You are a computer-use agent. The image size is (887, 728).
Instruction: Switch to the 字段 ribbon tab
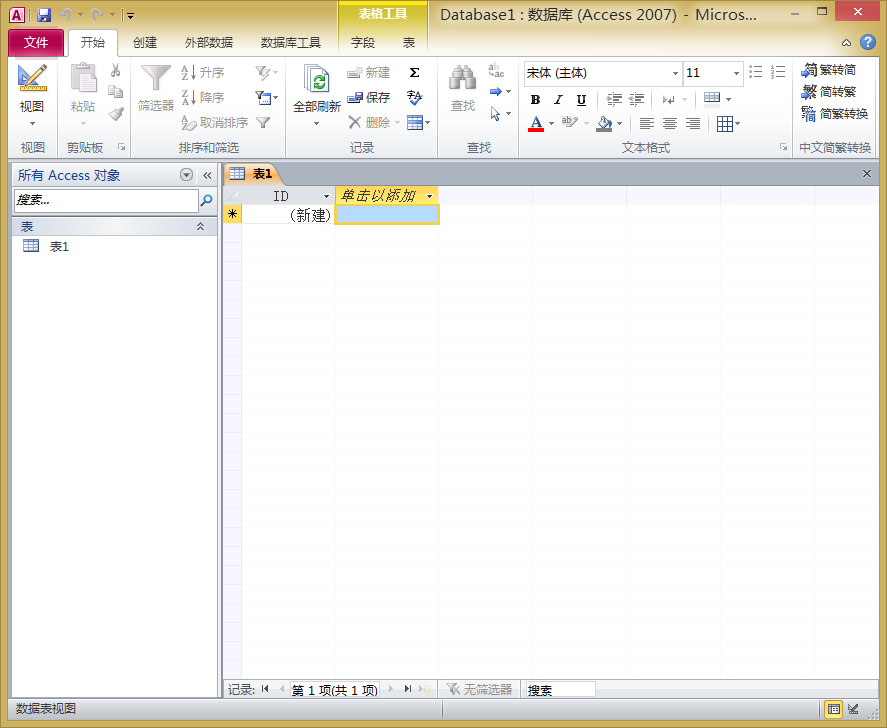[x=363, y=42]
